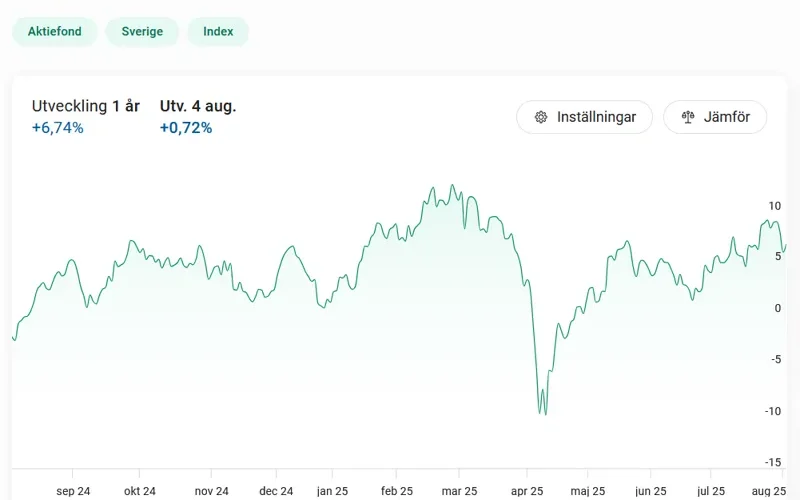Image resolution: width=800 pixels, height=500 pixels.
Task: Click the okt 24 axis label
Action: (140, 491)
